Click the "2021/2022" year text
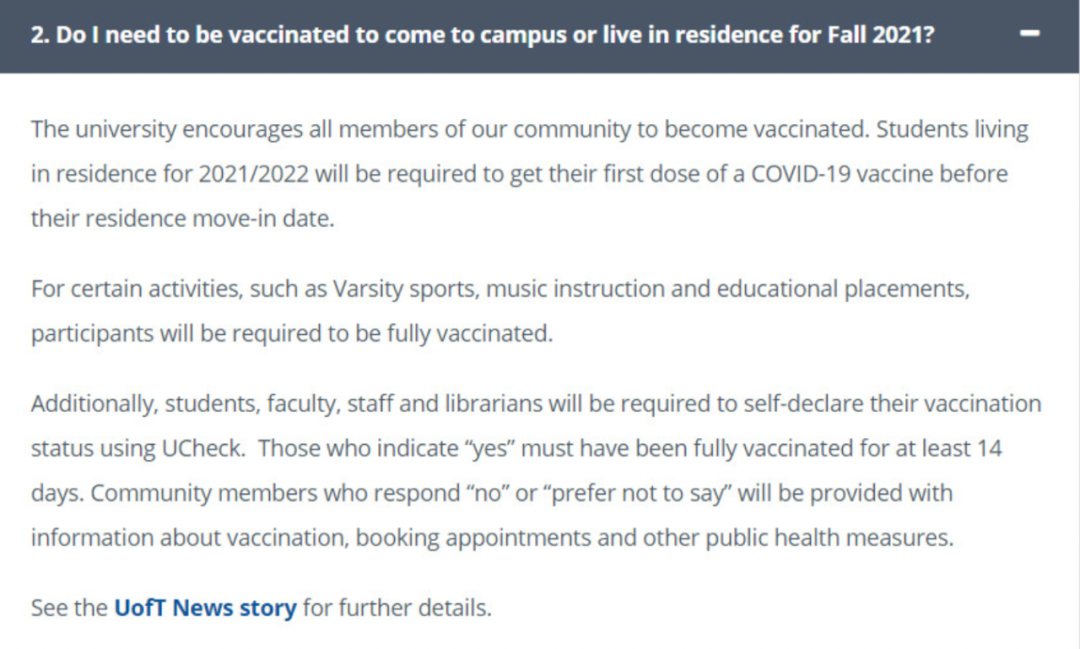The image size is (1080, 649). 253,174
